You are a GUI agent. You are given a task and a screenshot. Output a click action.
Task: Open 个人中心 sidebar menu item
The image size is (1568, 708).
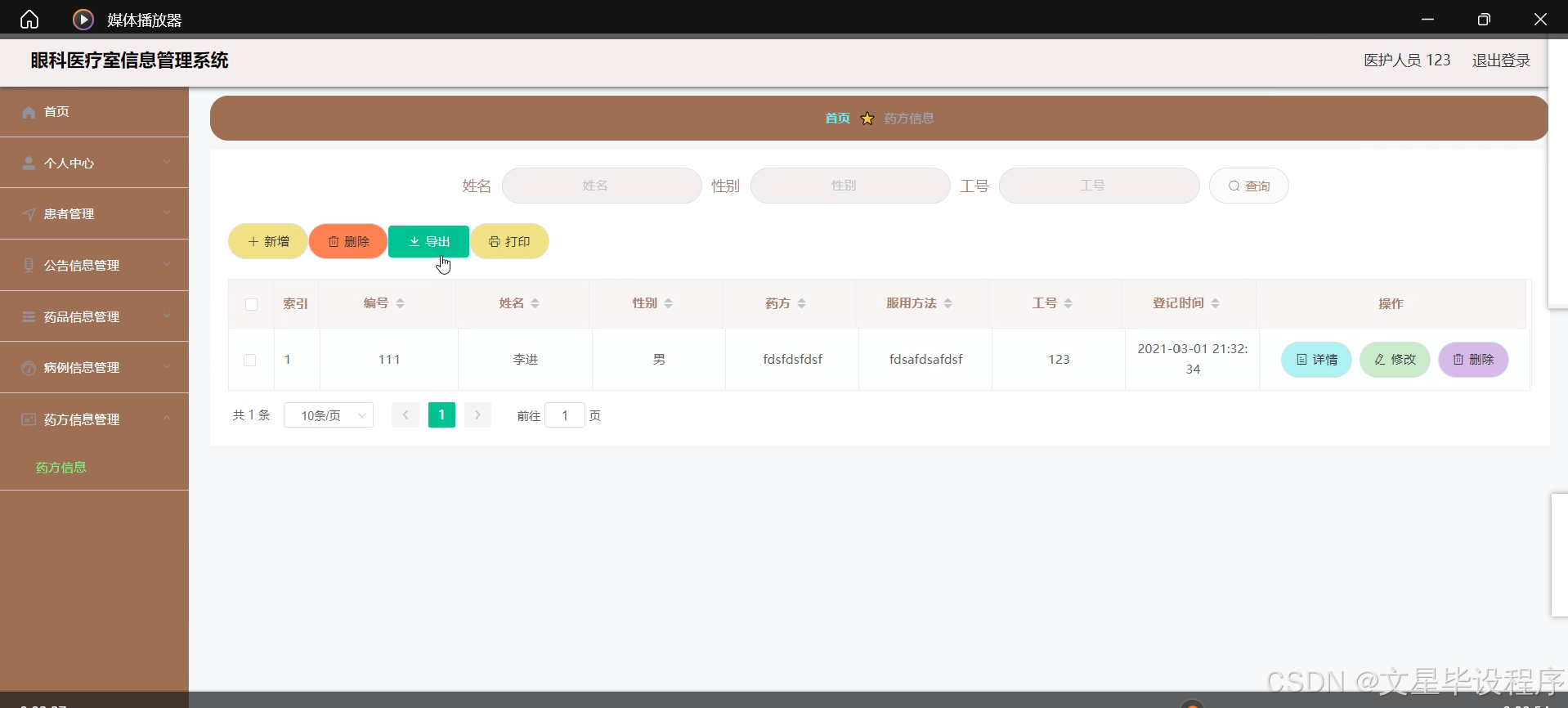[94, 163]
